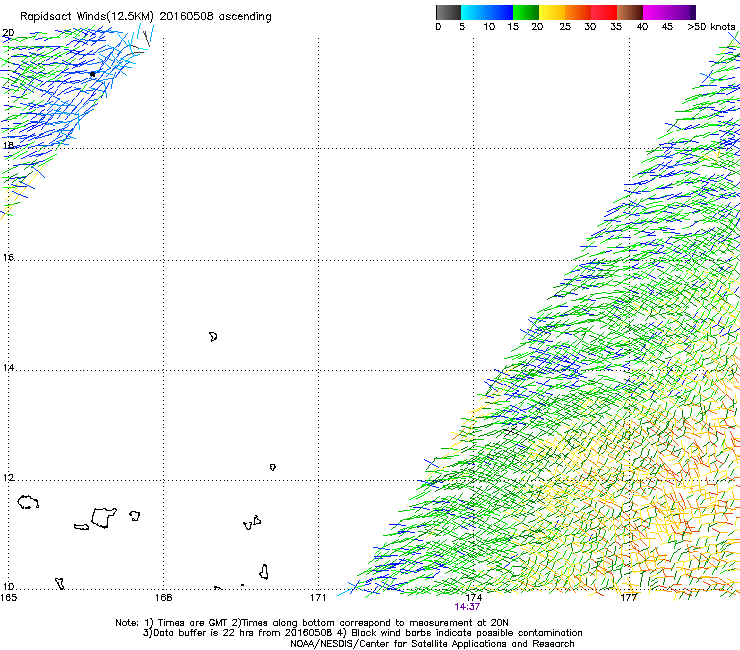
Task: Click the latitude axis label '16'
Action: coord(8,257)
